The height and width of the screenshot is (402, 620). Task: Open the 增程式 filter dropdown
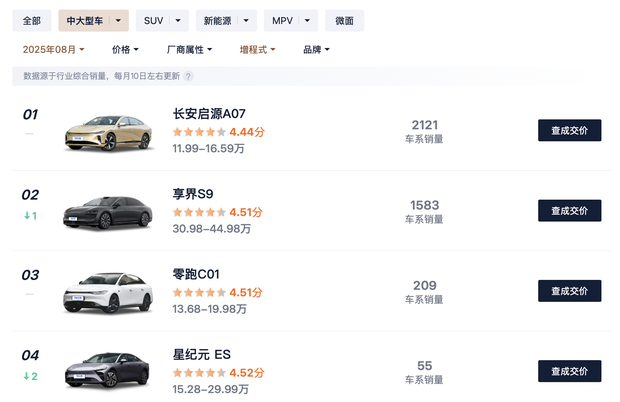[x=257, y=49]
